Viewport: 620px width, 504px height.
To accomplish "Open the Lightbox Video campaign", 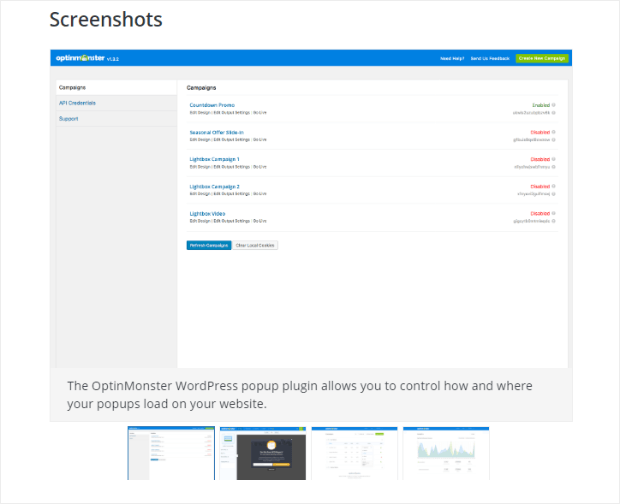I will (x=207, y=214).
